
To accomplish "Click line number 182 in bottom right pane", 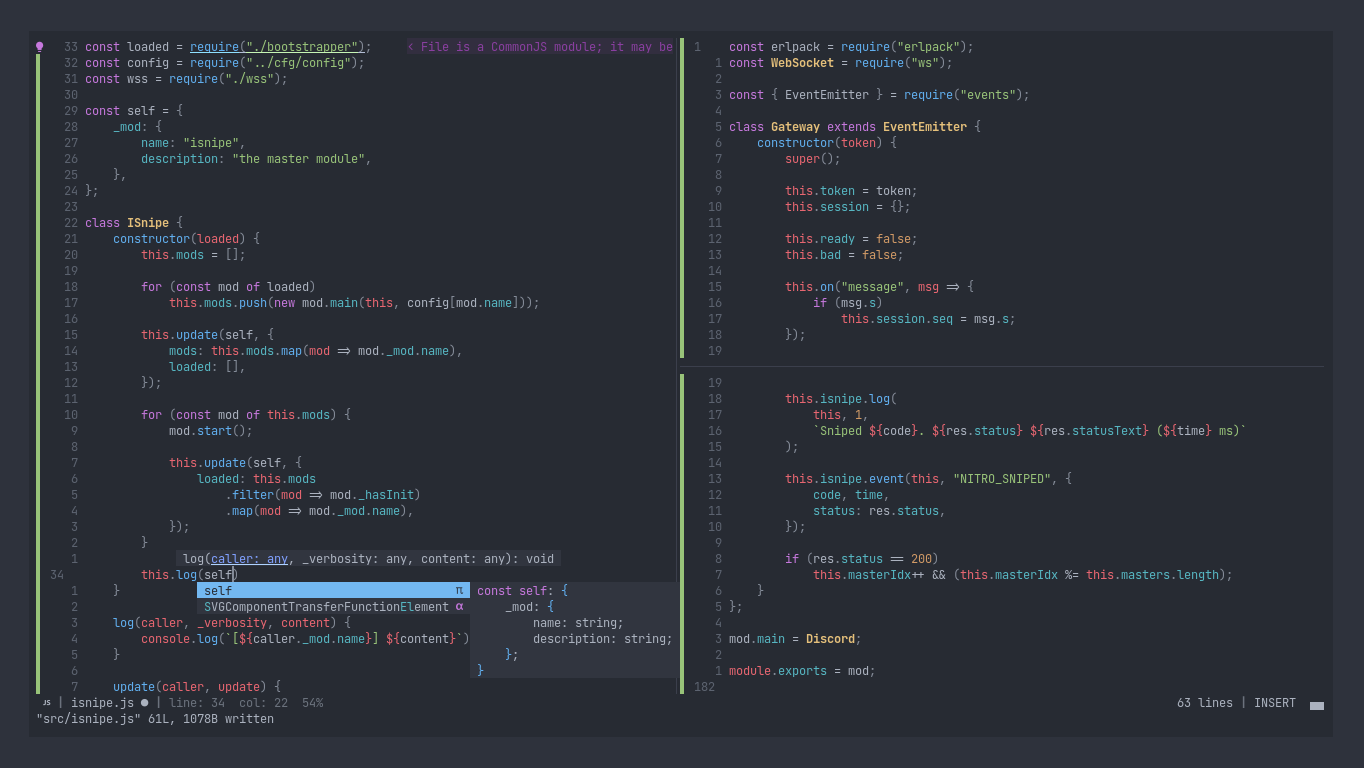I will tap(704, 686).
